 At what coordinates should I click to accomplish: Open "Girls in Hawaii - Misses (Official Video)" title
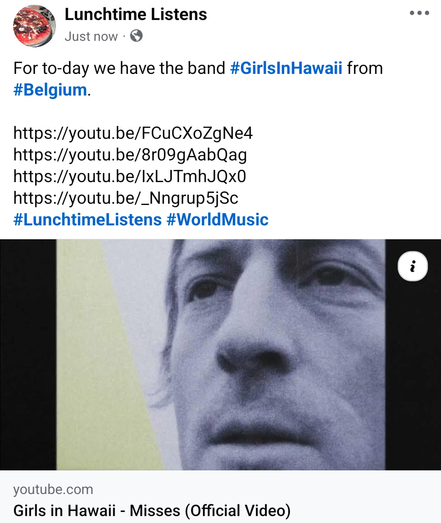point(152,511)
